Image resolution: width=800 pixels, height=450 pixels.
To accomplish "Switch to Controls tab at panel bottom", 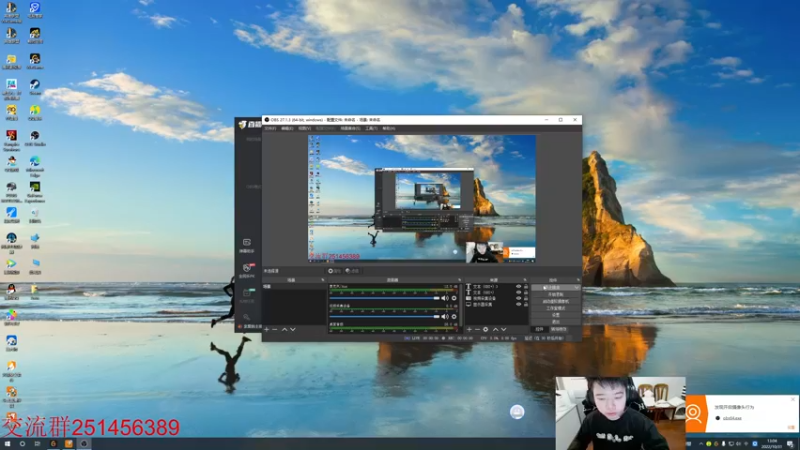I will tap(539, 330).
